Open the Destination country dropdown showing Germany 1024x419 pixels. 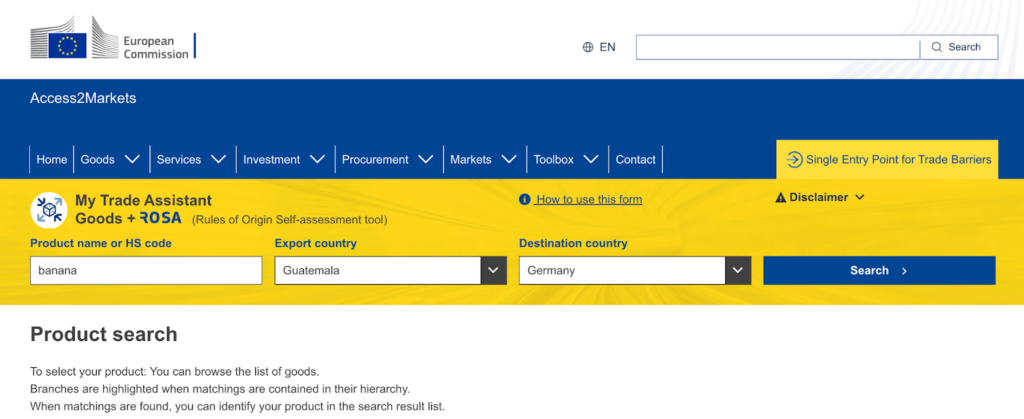[635, 270]
